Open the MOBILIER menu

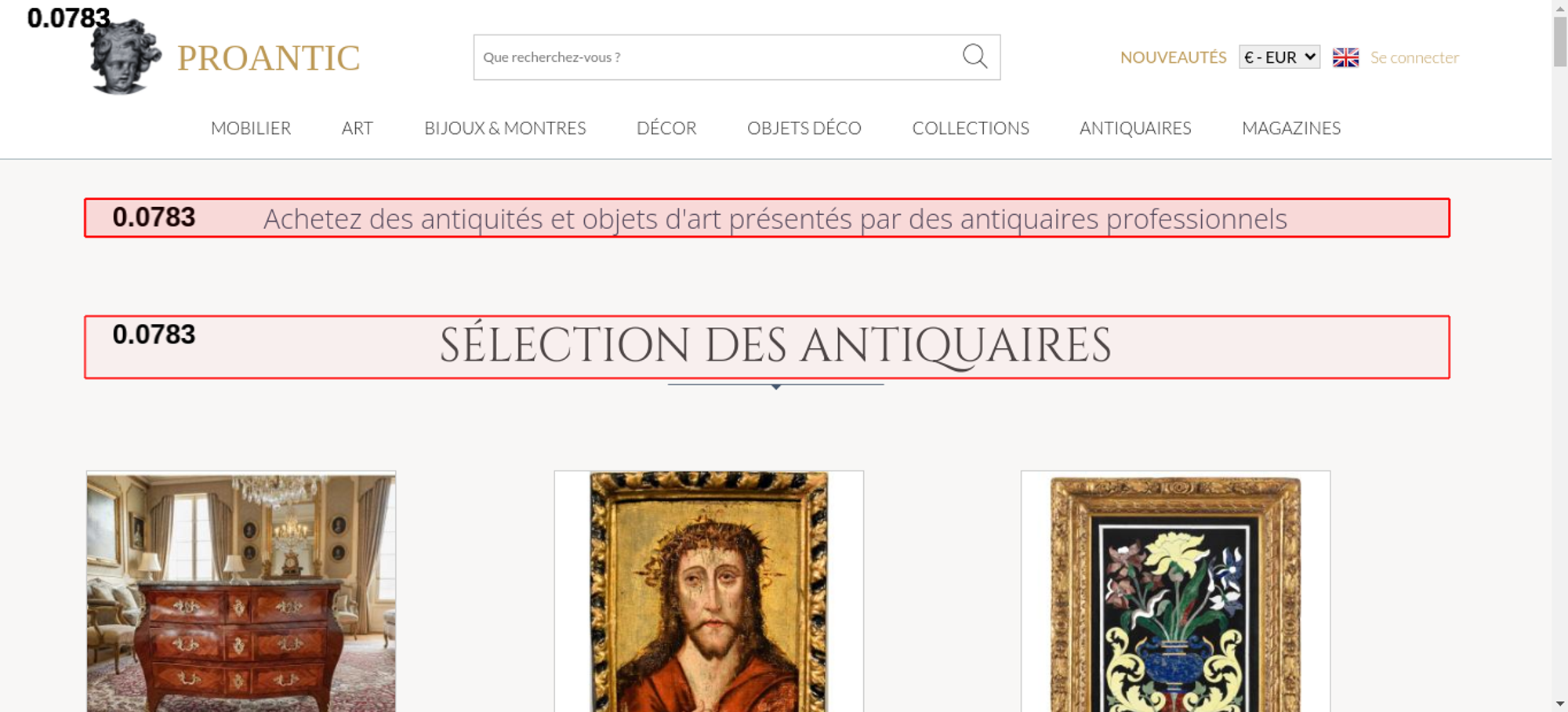click(x=251, y=128)
